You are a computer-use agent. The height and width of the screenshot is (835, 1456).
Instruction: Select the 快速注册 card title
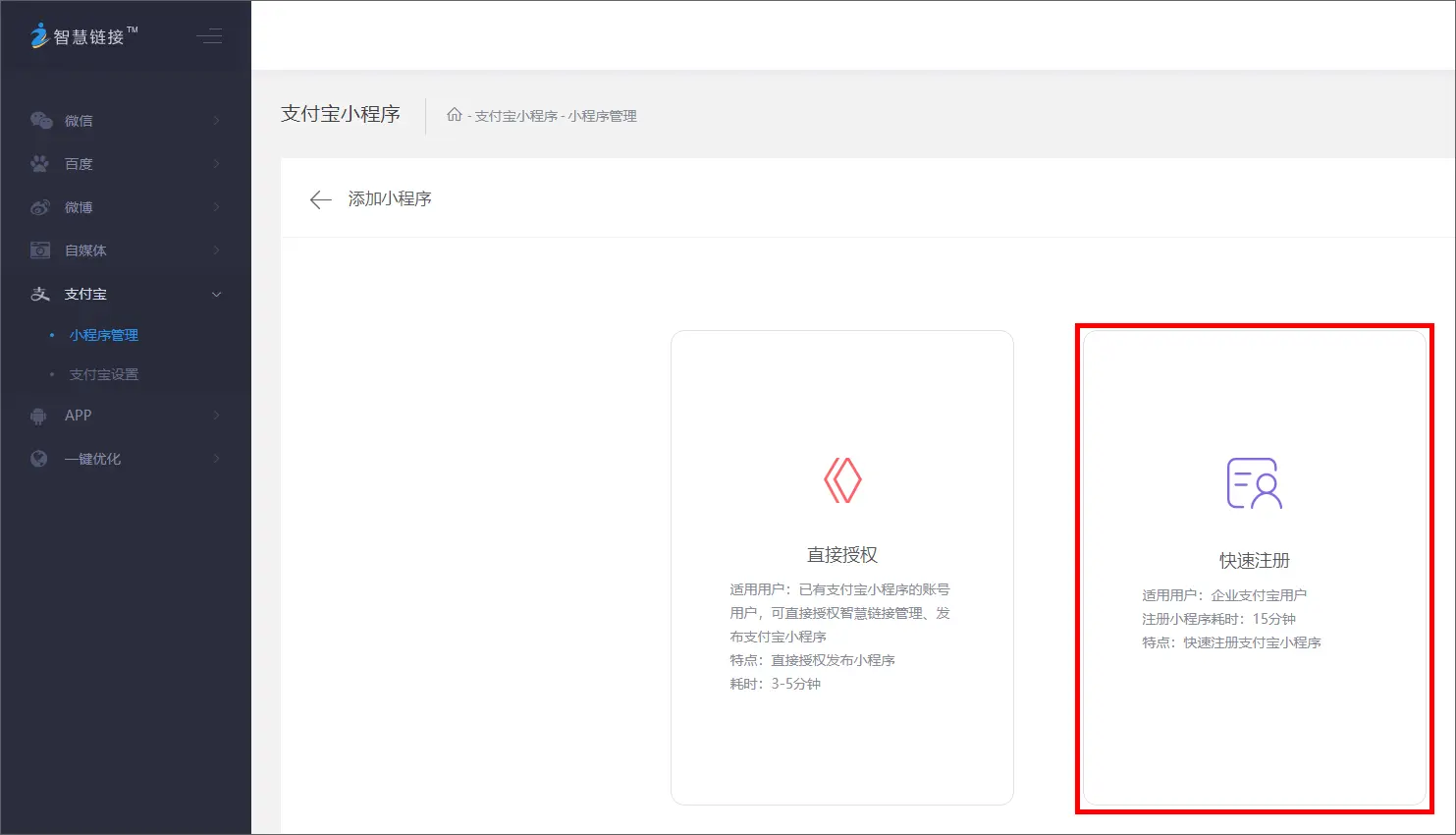click(1254, 561)
